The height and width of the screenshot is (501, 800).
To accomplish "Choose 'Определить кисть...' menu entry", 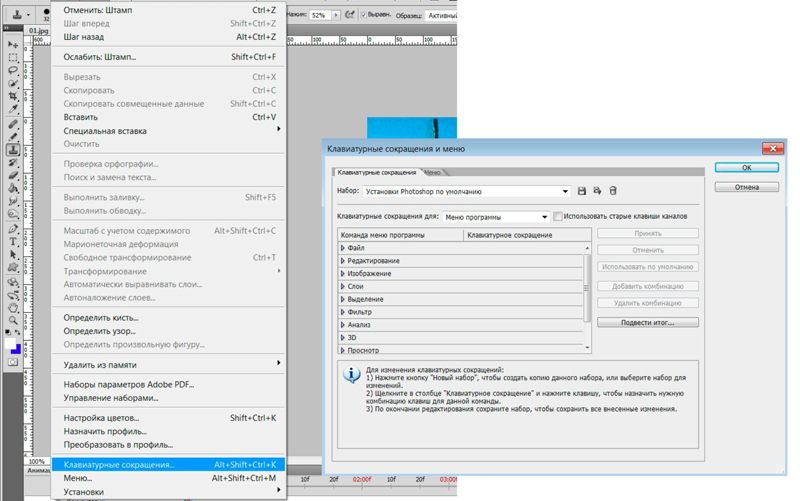I will point(169,317).
